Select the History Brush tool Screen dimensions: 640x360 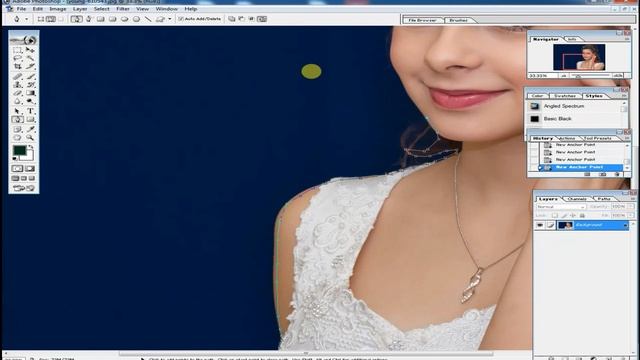point(30,85)
